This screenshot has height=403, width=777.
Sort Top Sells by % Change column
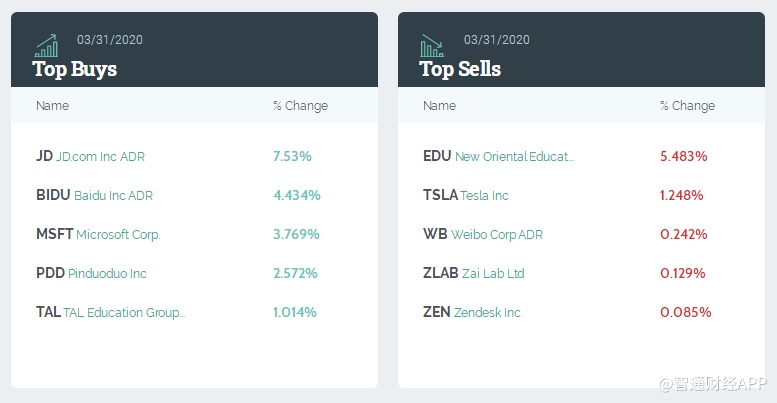687,106
